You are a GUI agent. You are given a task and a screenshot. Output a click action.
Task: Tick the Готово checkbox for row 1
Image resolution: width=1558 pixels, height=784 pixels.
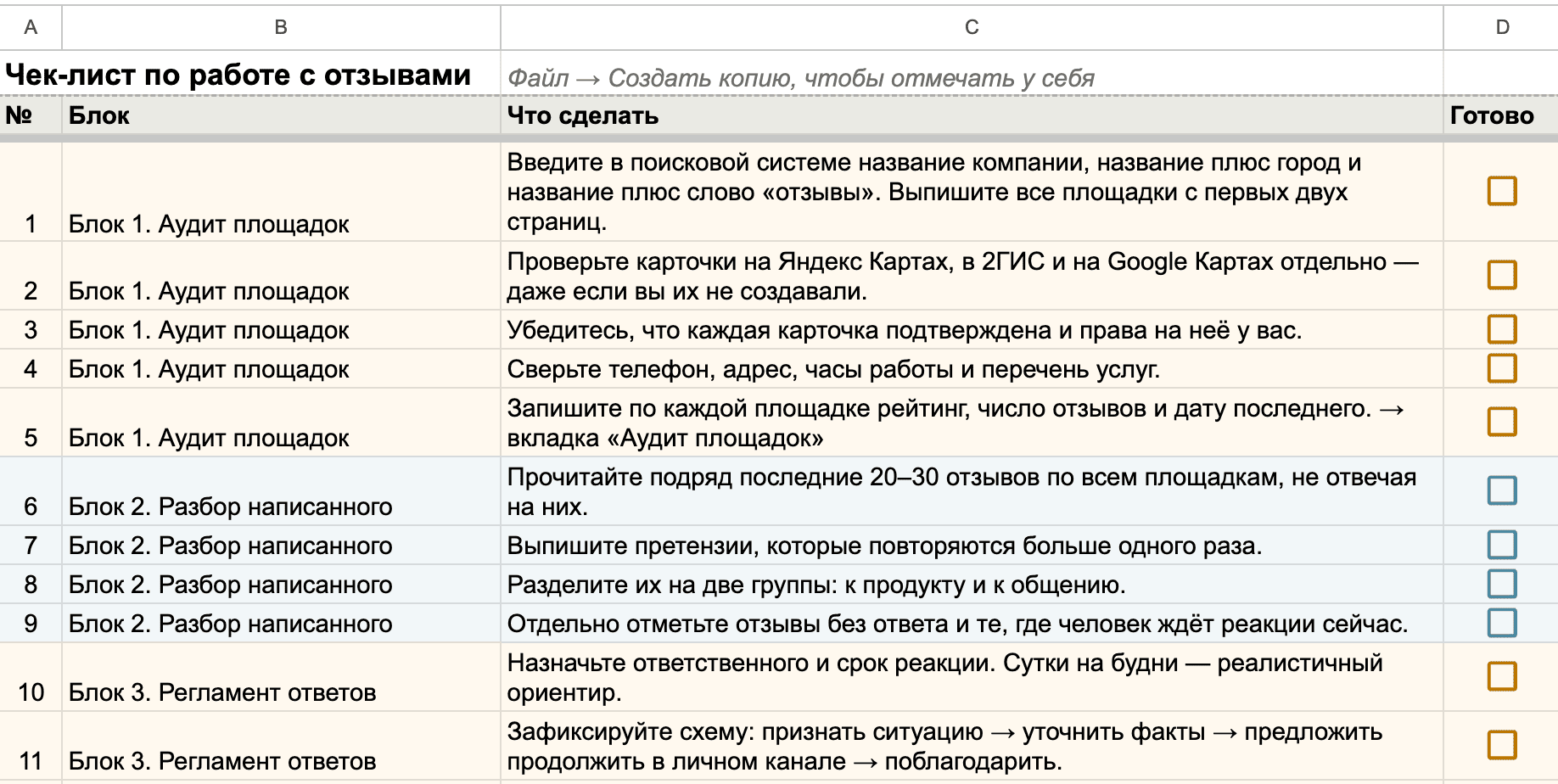pos(1501,191)
